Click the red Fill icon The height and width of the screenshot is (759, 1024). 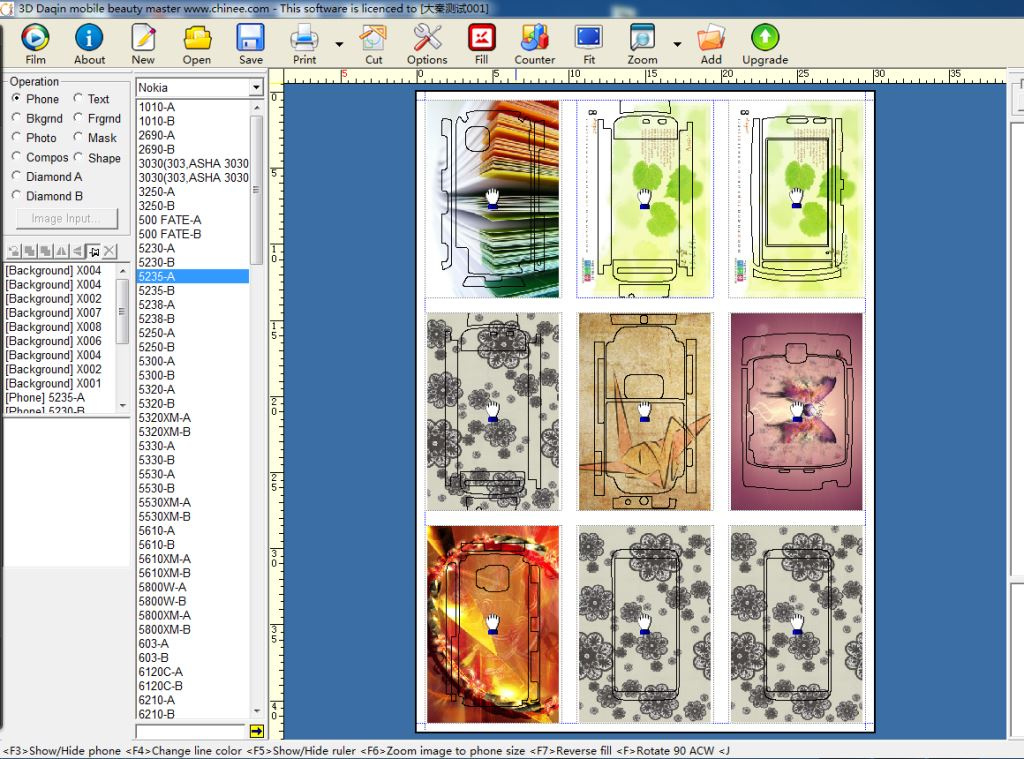click(481, 44)
